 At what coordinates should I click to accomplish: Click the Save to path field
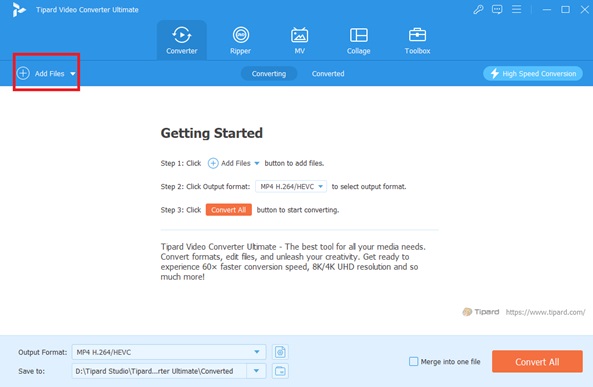point(159,371)
